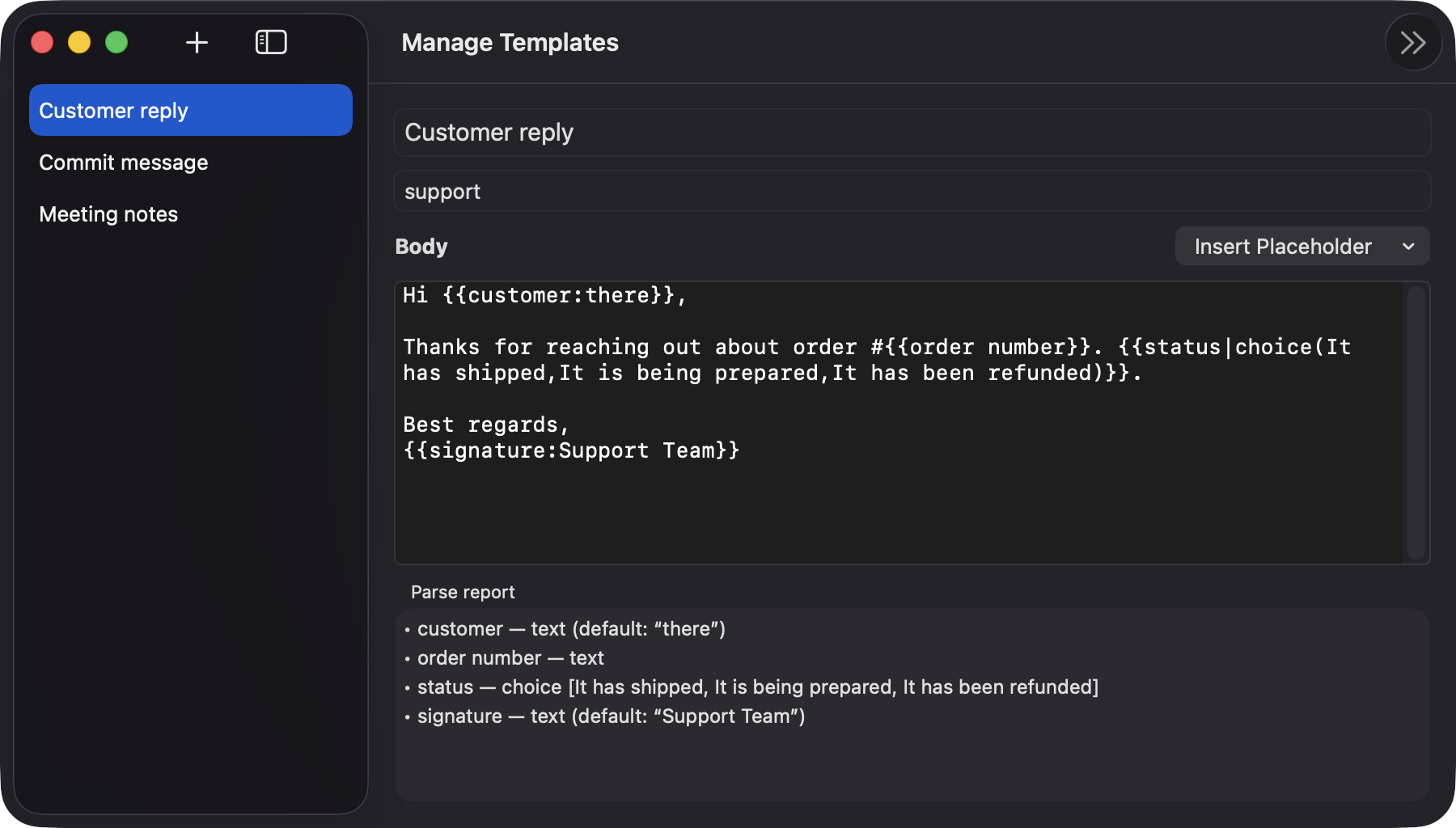Click the "customer — text" parse report line
This screenshot has height=828, width=1456.
coord(571,629)
